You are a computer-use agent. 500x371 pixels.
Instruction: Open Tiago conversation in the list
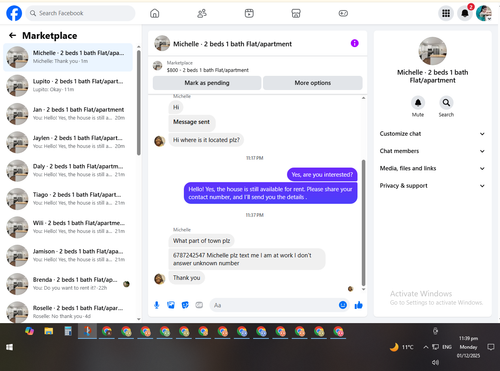click(68, 199)
